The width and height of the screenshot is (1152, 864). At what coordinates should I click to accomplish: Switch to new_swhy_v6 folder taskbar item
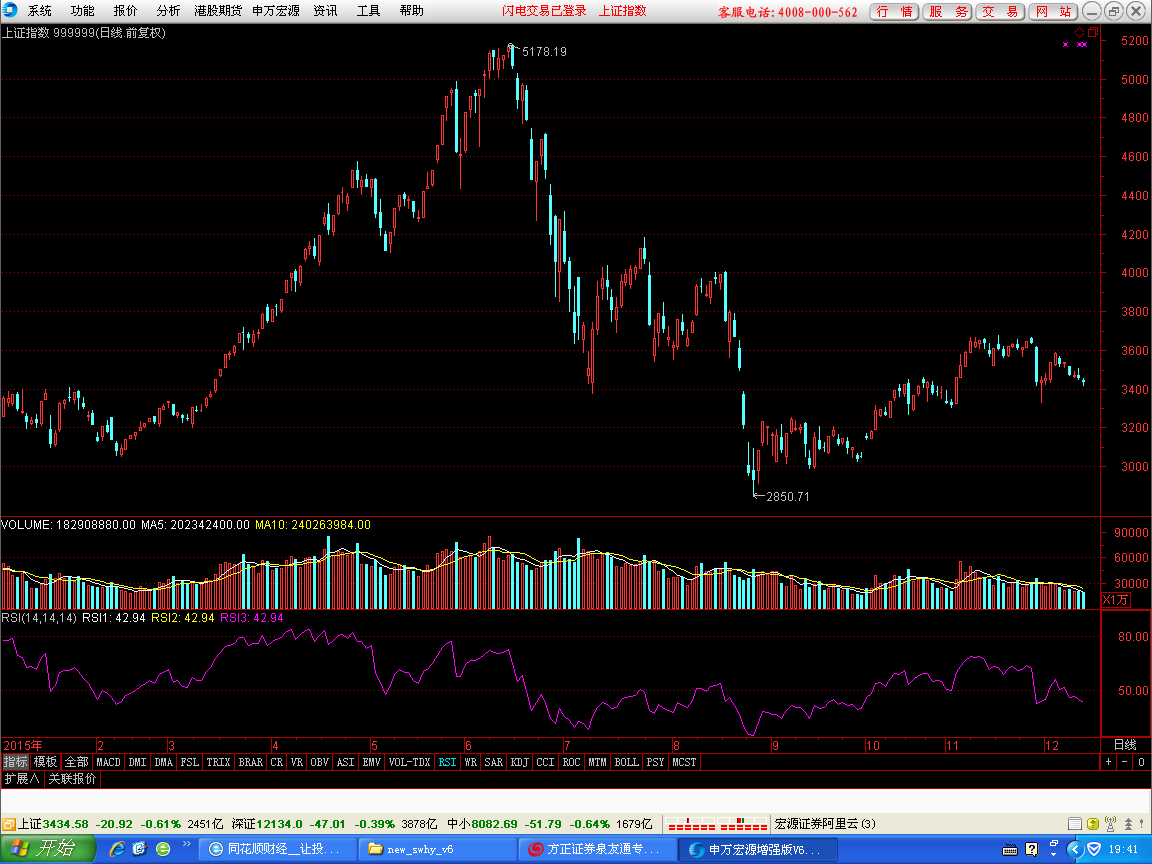click(x=438, y=849)
